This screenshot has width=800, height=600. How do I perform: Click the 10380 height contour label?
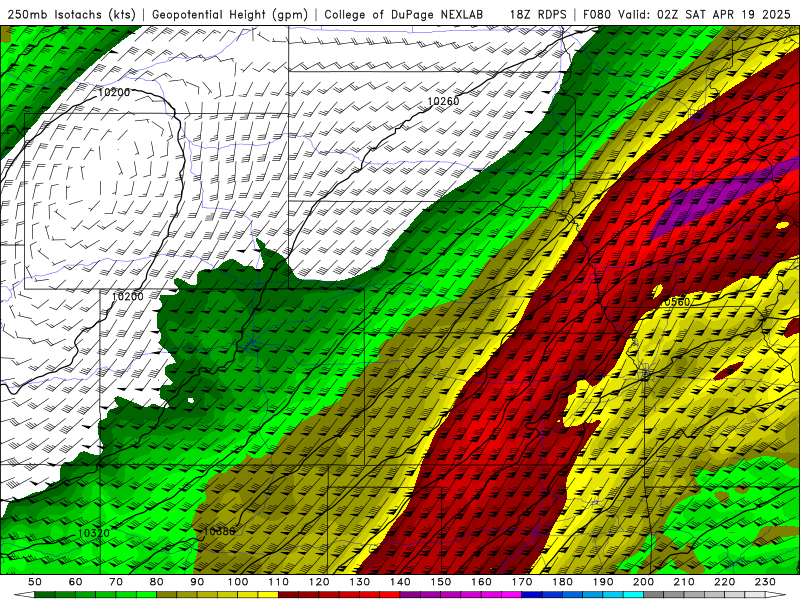[219, 532]
